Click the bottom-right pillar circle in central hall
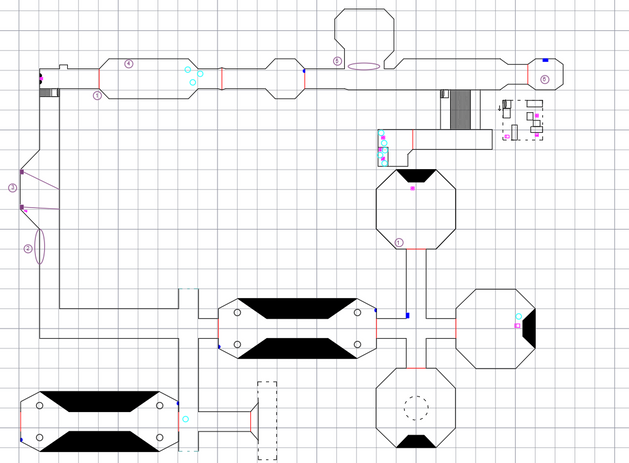This screenshot has width=629, height=463. (357, 344)
